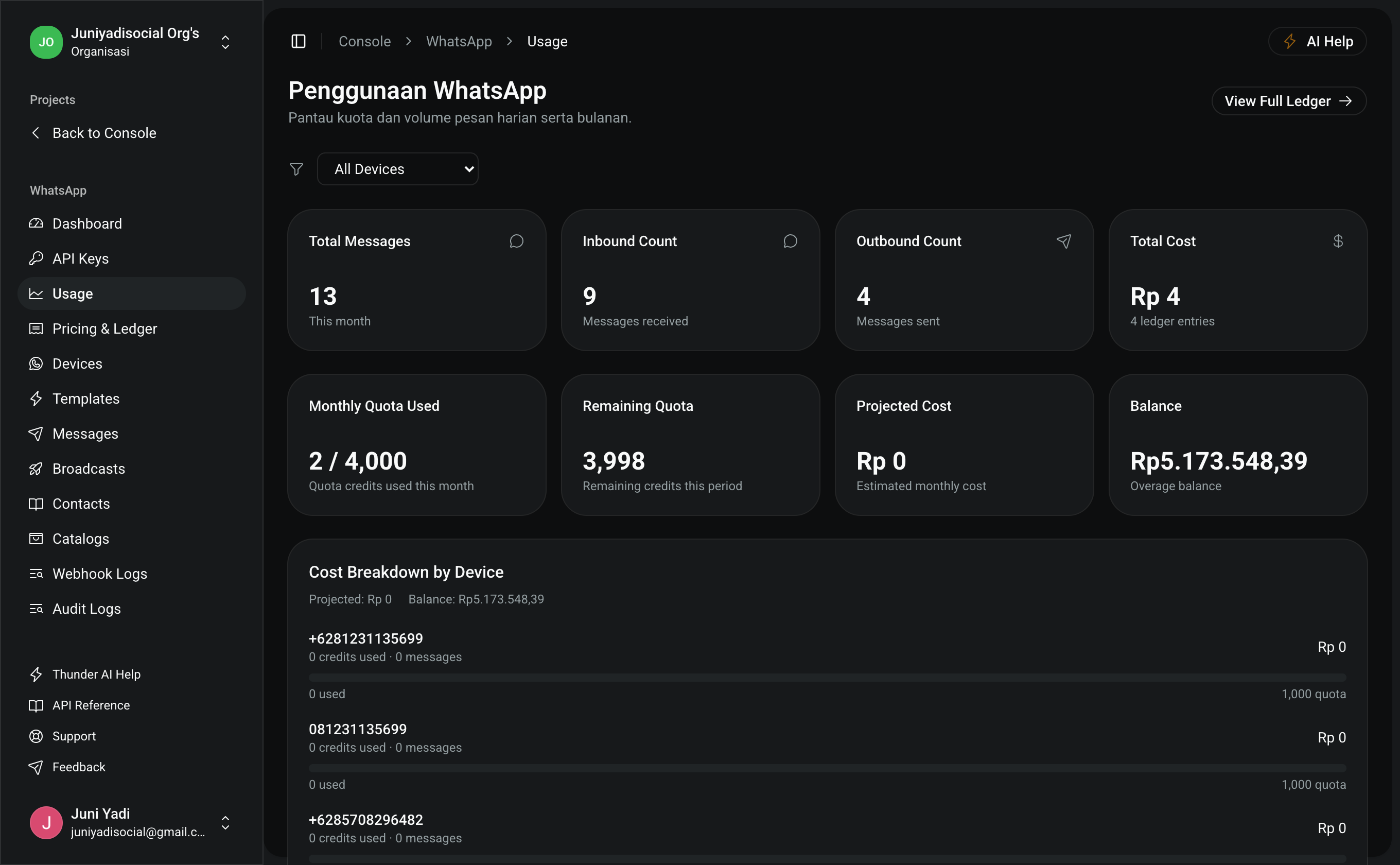Click the Console breadcrumb link
Screen dimensions: 1400x865
[x=365, y=41]
